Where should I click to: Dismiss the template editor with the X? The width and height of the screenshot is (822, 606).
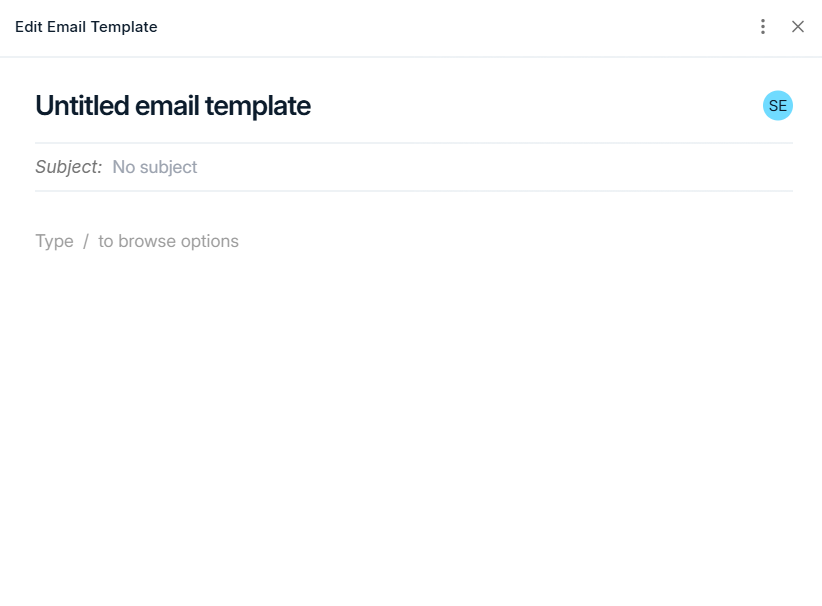pyautogui.click(x=798, y=26)
